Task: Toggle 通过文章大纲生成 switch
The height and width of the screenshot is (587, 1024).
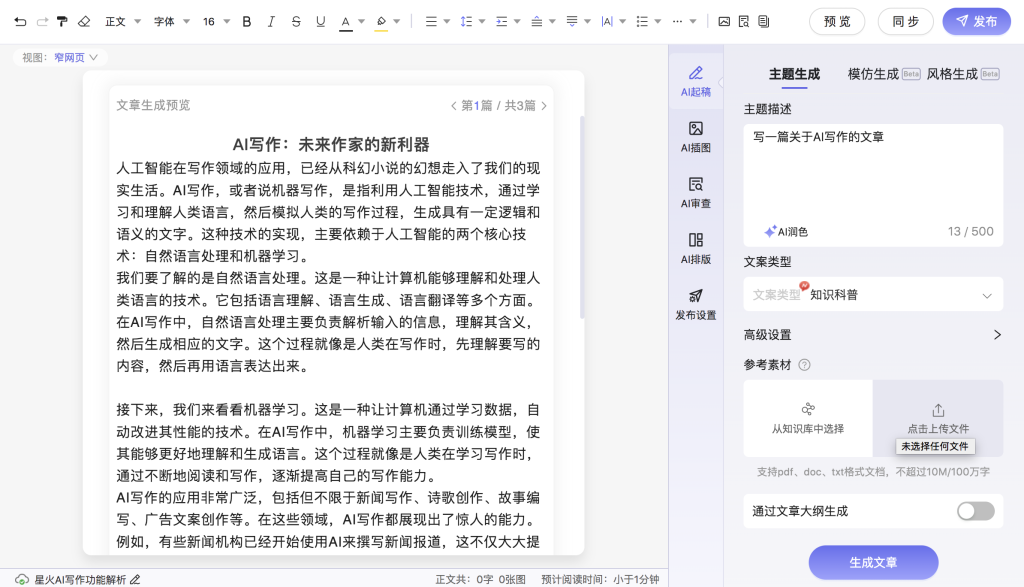Action: pyautogui.click(x=976, y=511)
